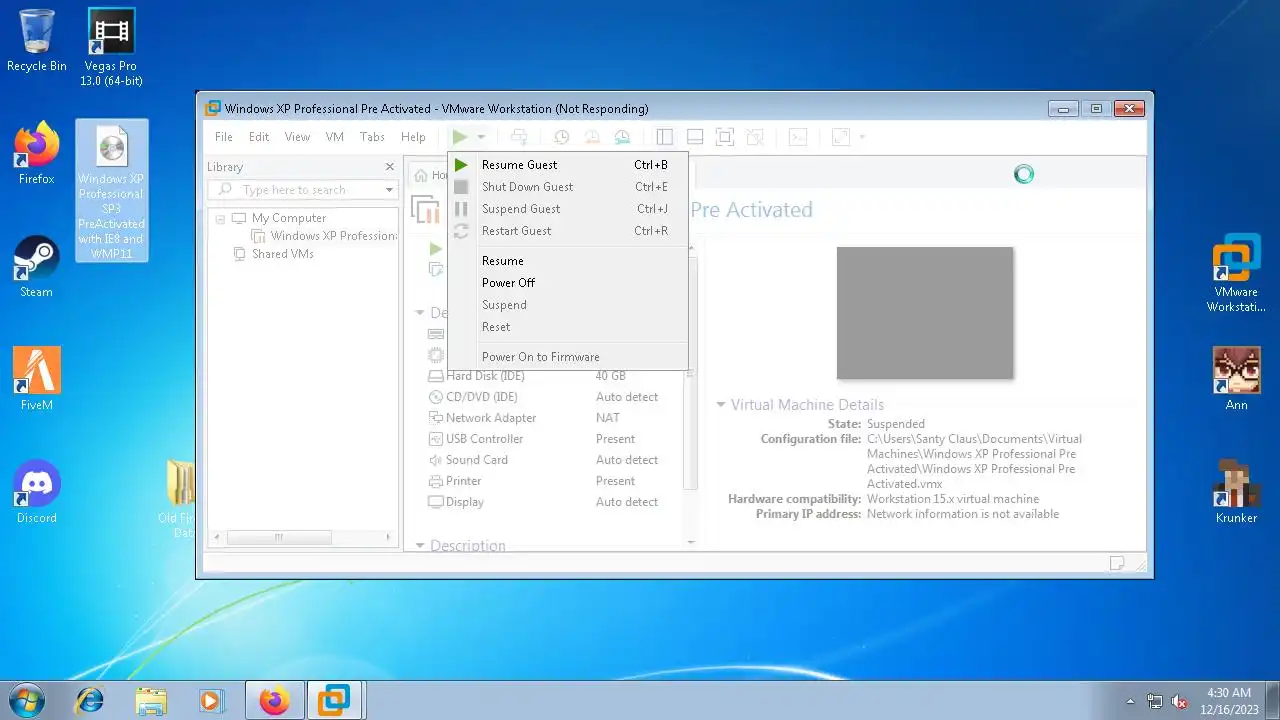Choose Suspend Guest menu entry

[567, 209]
